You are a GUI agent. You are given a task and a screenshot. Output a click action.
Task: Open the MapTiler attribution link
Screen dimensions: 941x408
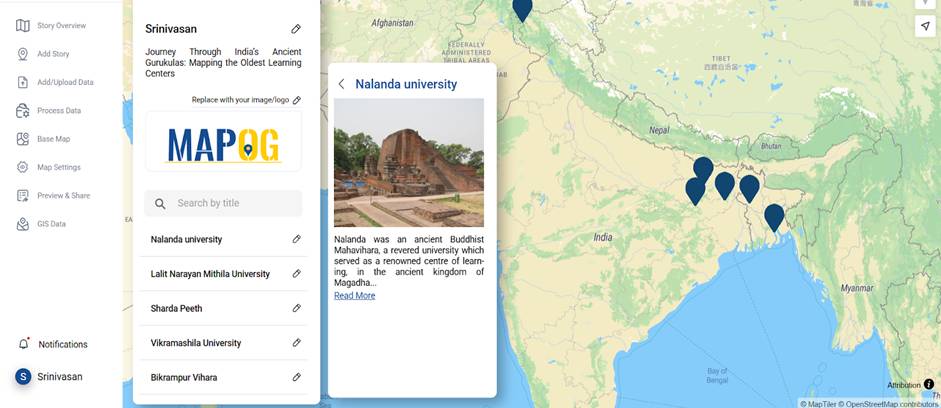click(819, 404)
